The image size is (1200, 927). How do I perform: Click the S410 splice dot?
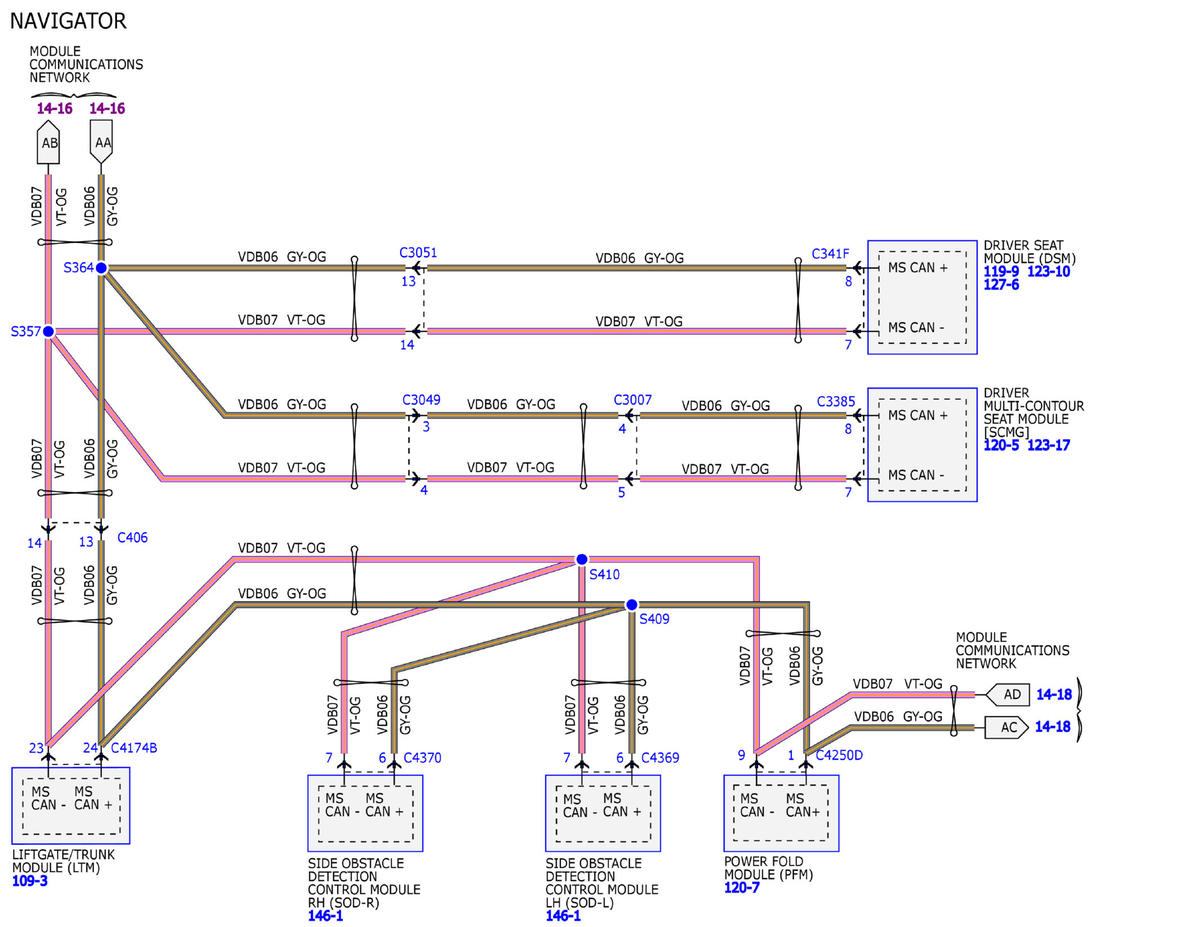[x=581, y=559]
